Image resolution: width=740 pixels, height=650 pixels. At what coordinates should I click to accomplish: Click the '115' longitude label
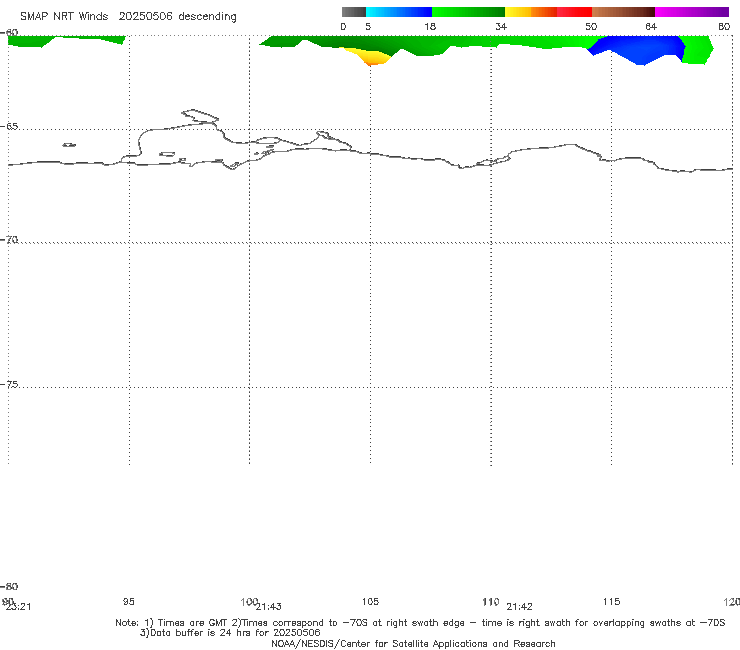coord(612,601)
